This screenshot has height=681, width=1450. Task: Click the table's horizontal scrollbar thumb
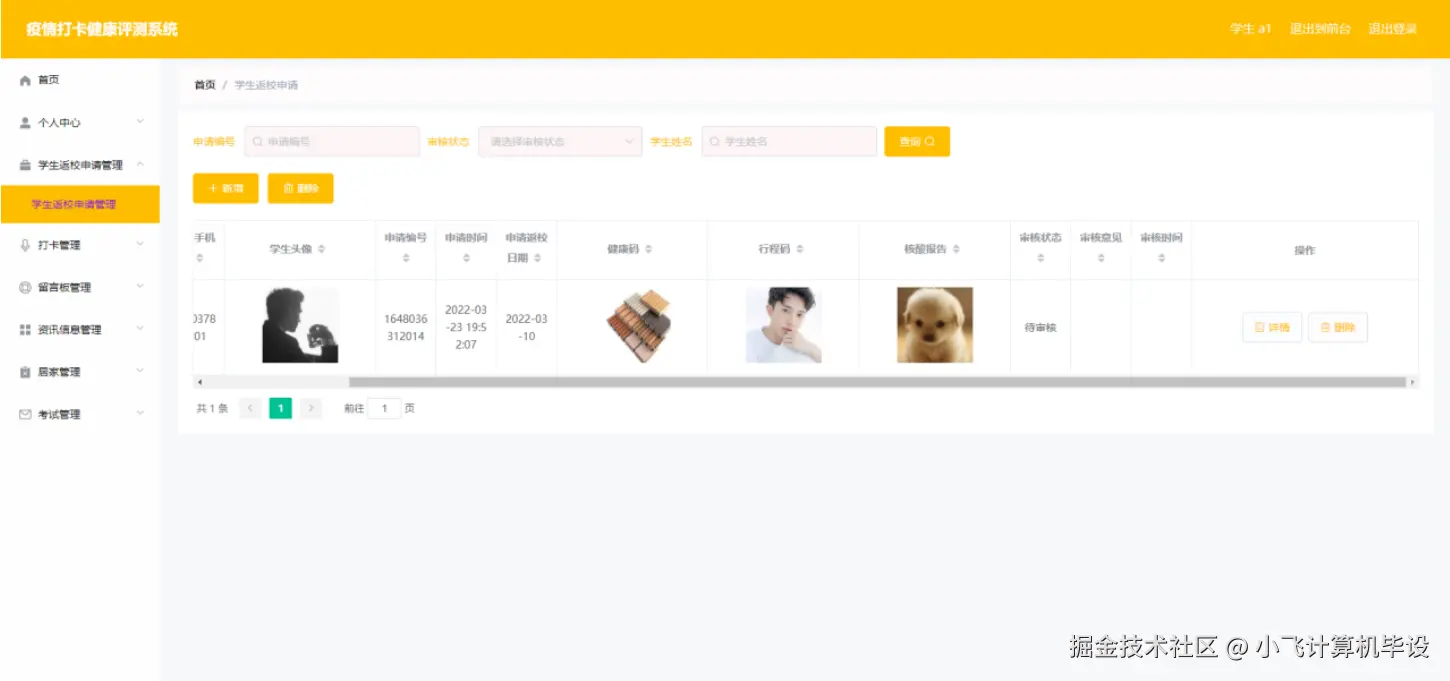point(877,382)
